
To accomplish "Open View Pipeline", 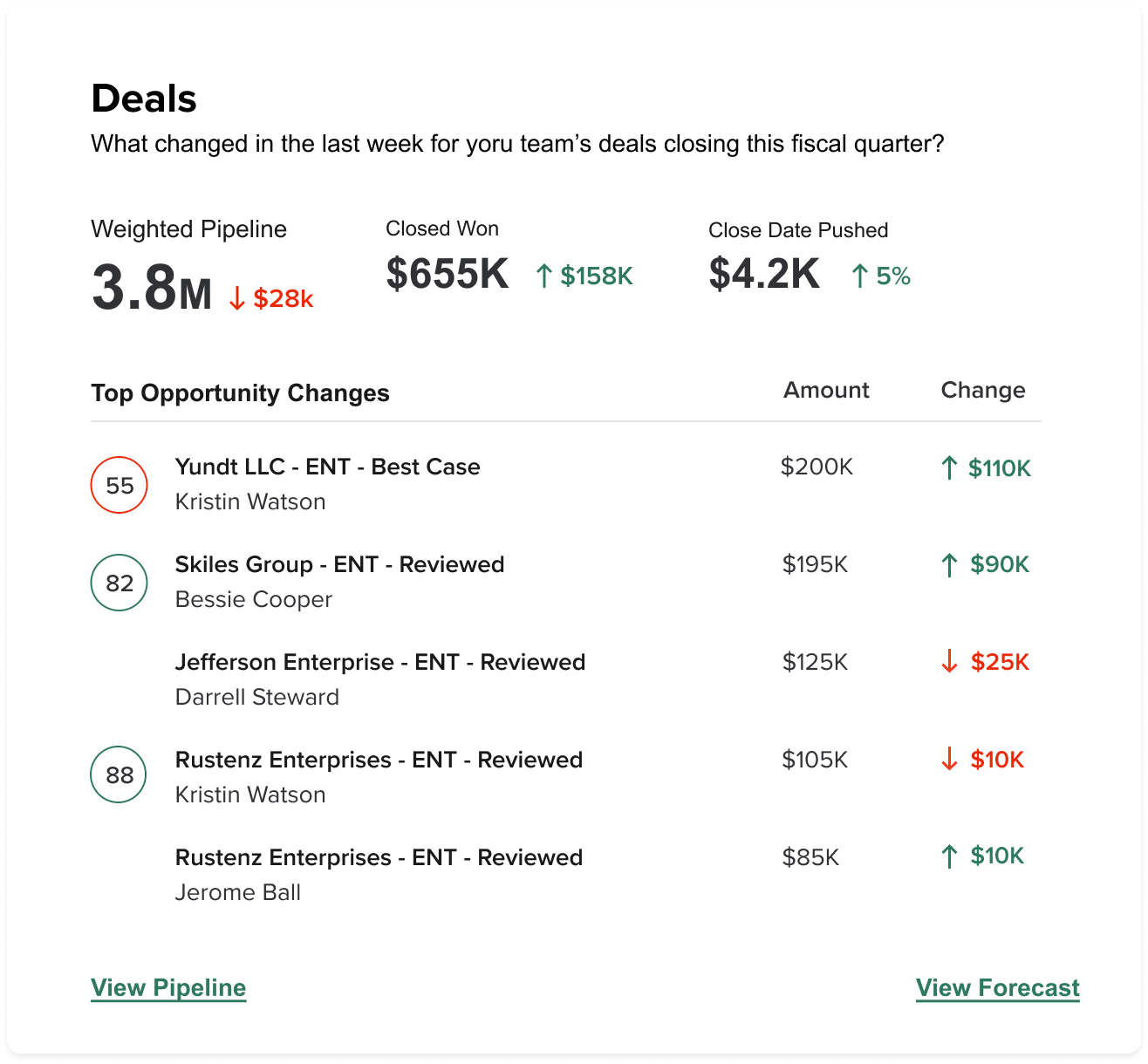I will coord(167,988).
